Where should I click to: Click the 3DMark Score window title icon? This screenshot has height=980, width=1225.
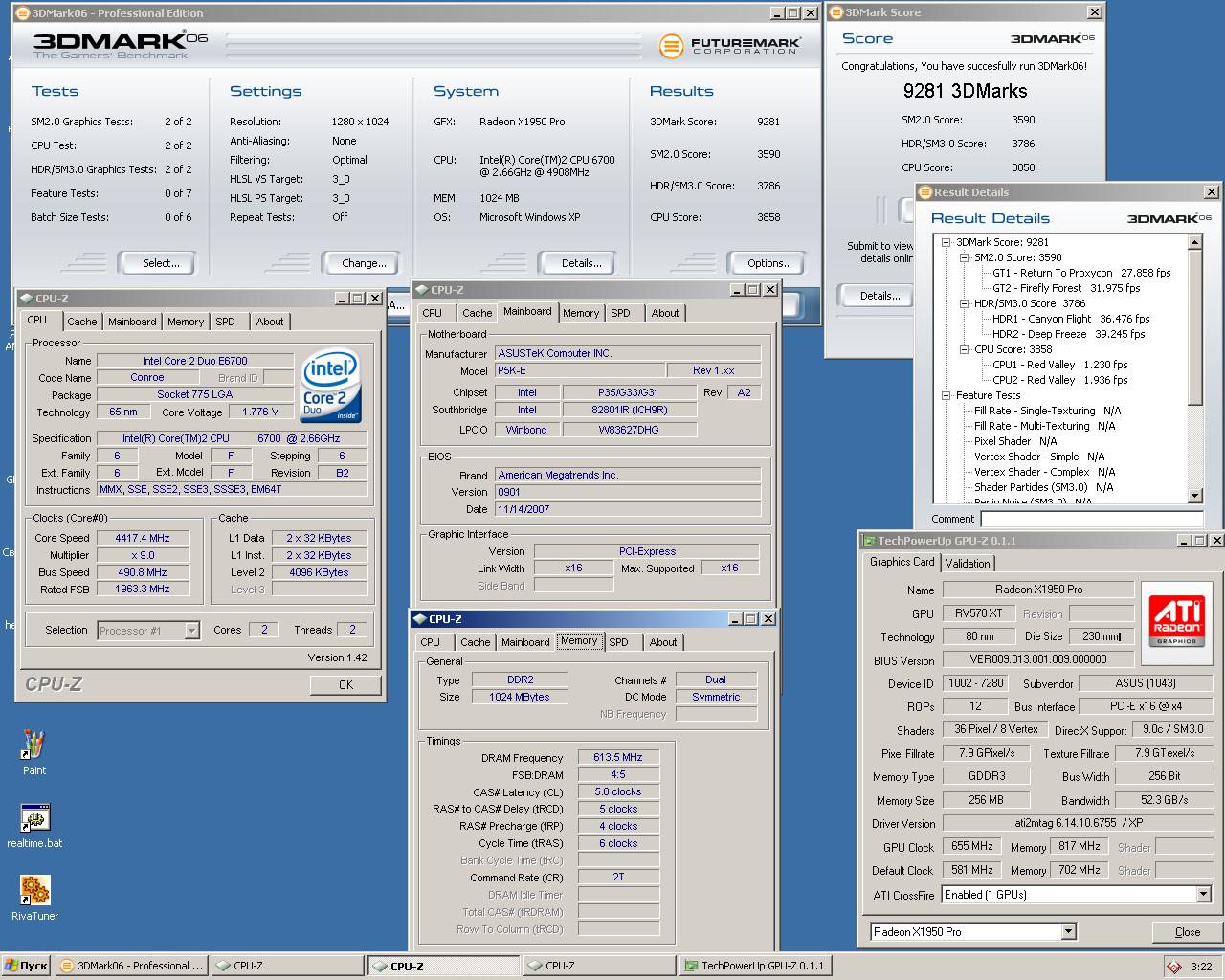pyautogui.click(x=835, y=13)
